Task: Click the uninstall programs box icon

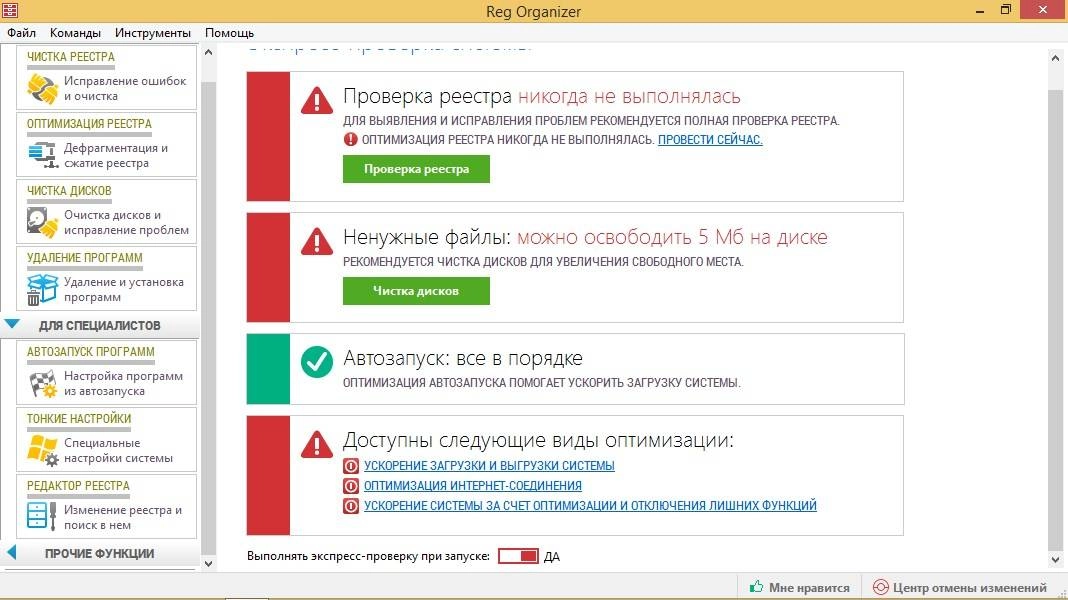Action: pos(43,289)
